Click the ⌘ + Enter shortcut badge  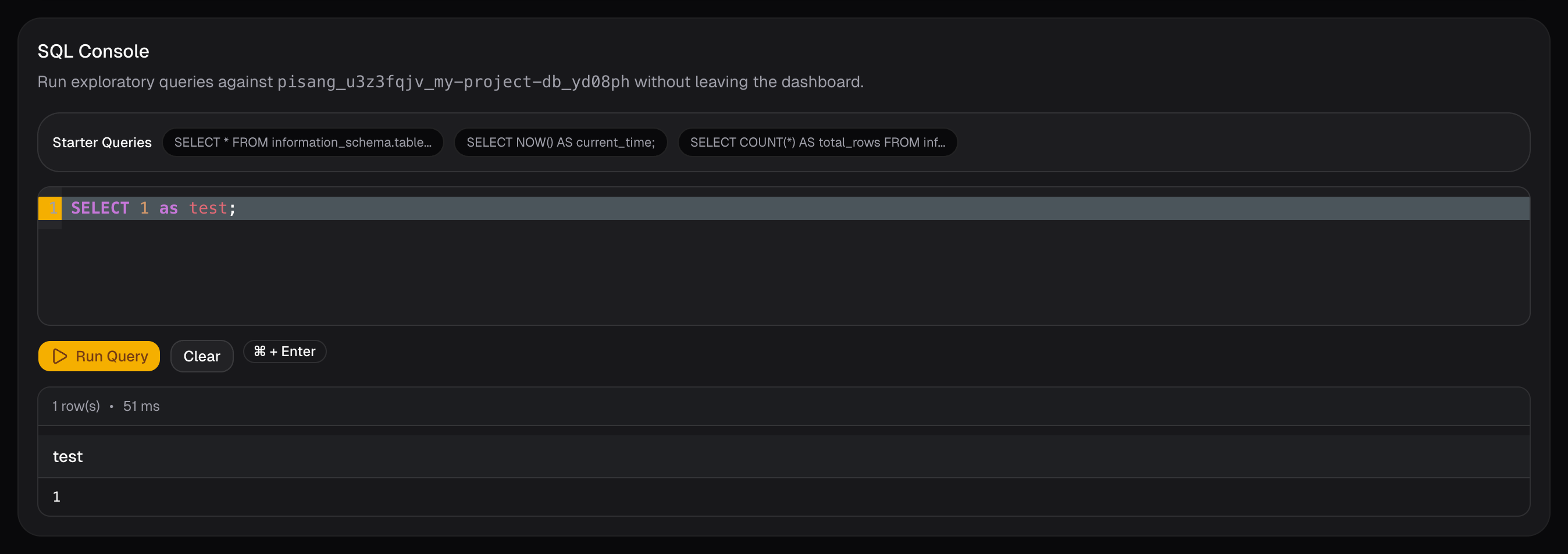pos(284,351)
